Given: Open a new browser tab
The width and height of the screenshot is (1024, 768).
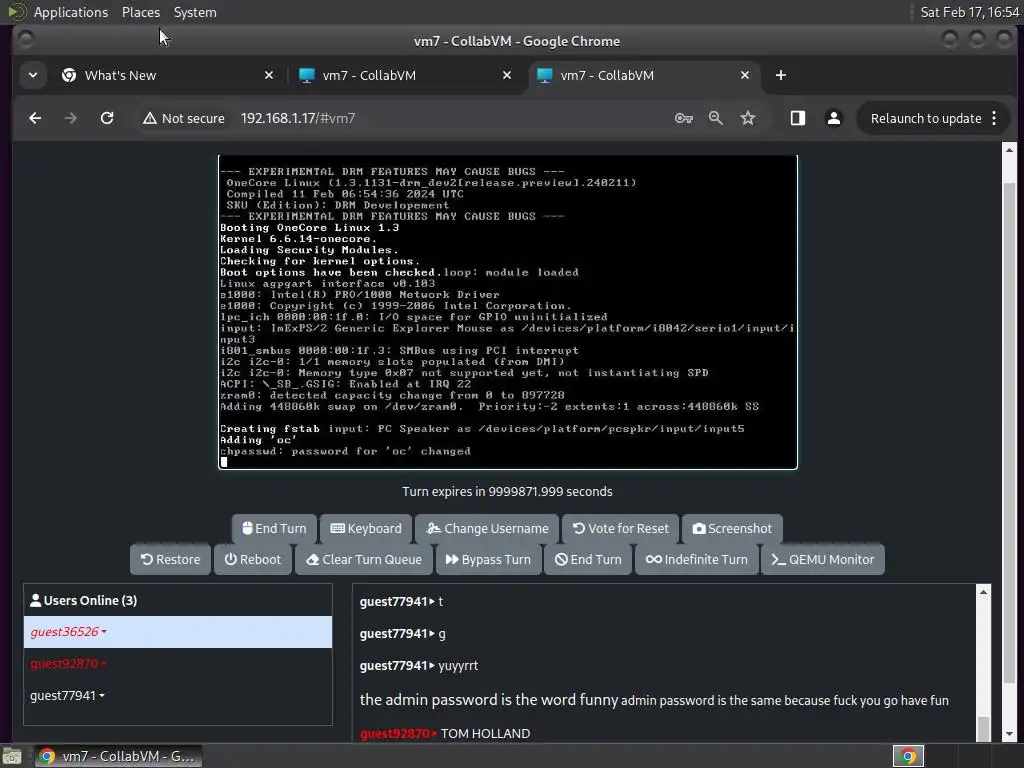Looking at the screenshot, I should tap(780, 75).
